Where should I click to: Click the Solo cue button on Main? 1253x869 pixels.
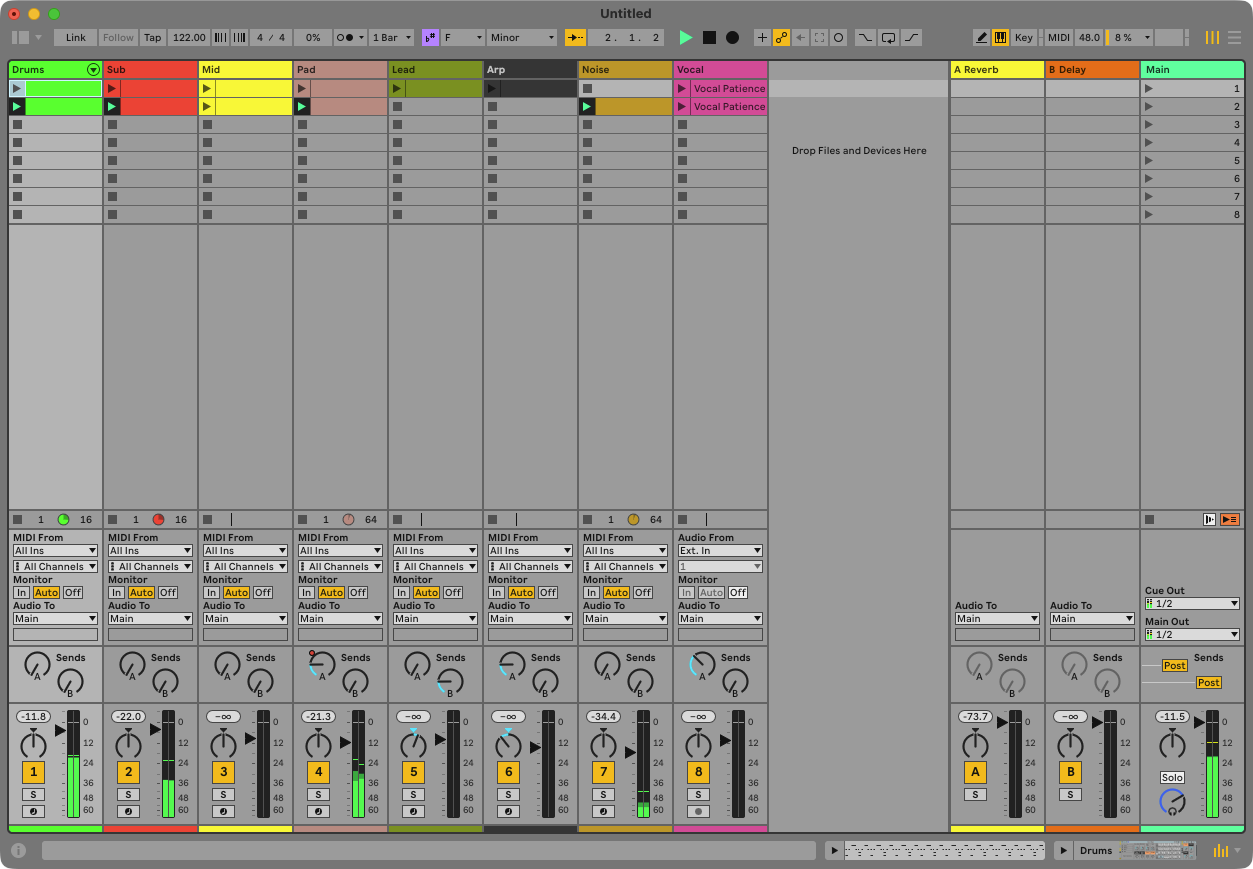tap(1172, 777)
